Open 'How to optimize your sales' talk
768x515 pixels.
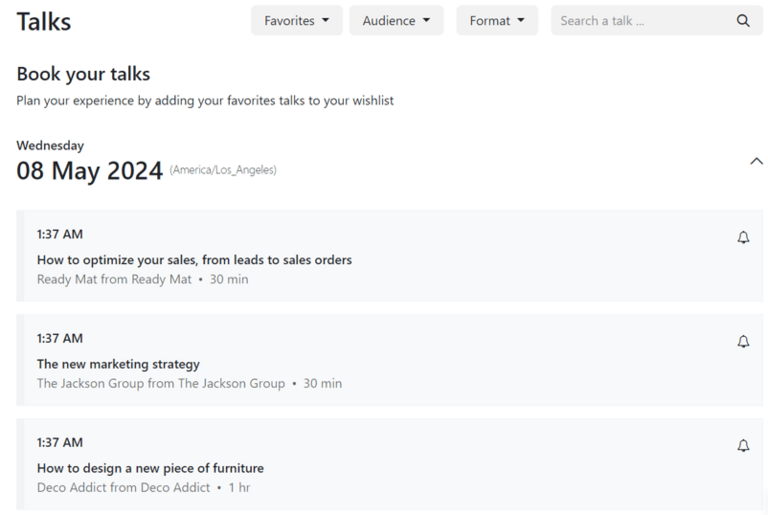point(194,260)
